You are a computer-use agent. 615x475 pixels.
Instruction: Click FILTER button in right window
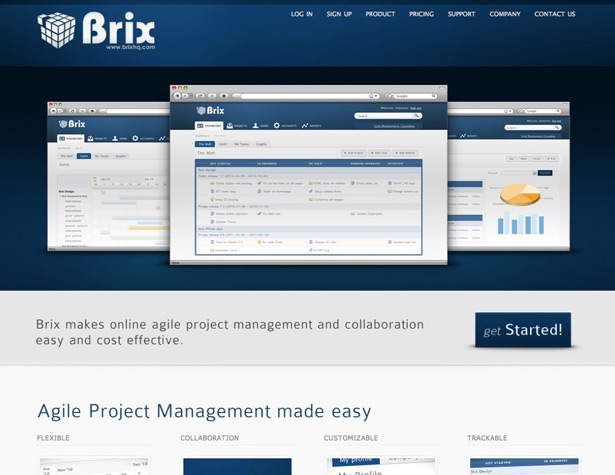pyautogui.click(x=545, y=173)
